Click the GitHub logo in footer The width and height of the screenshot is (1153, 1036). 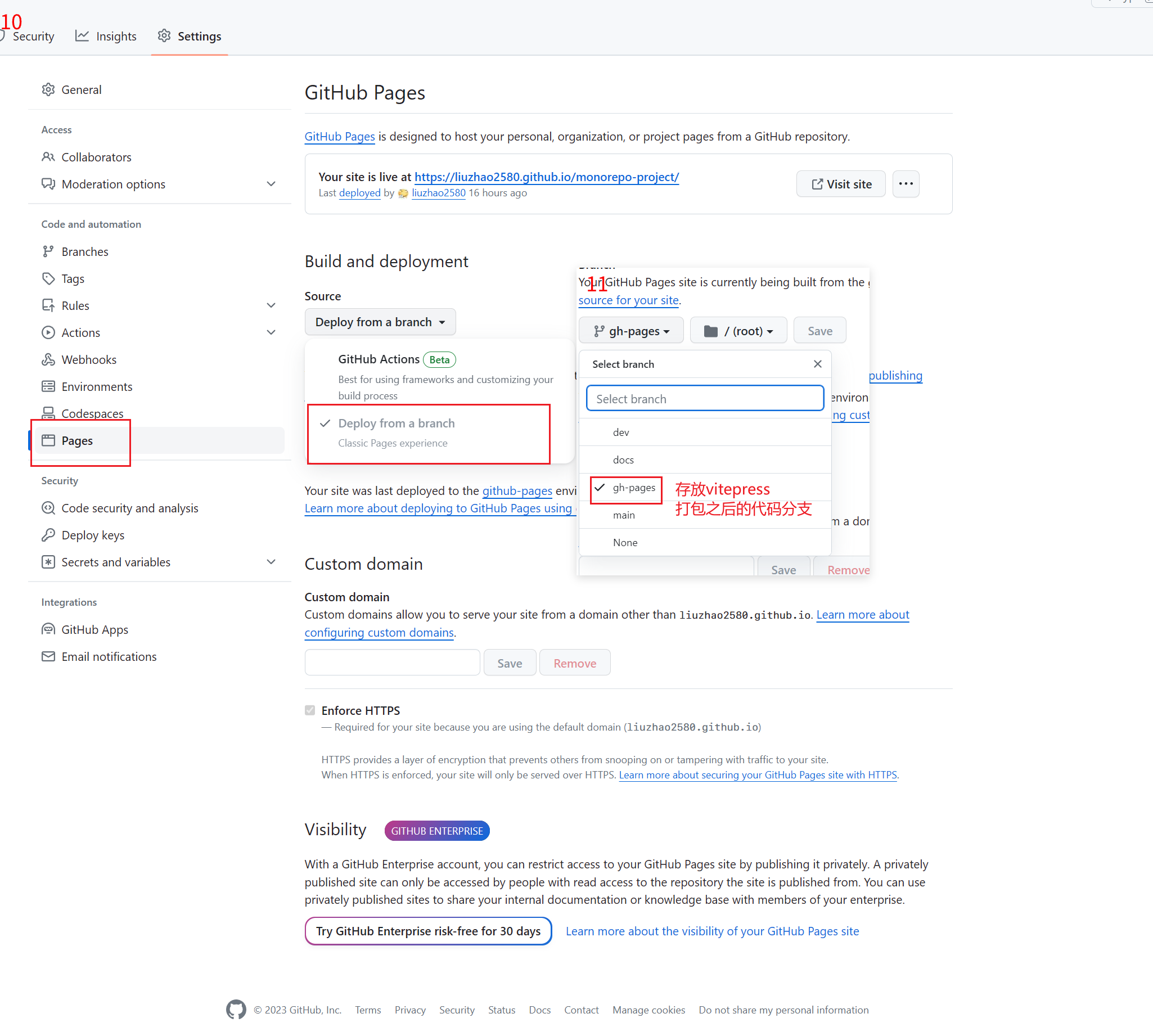tap(236, 1009)
